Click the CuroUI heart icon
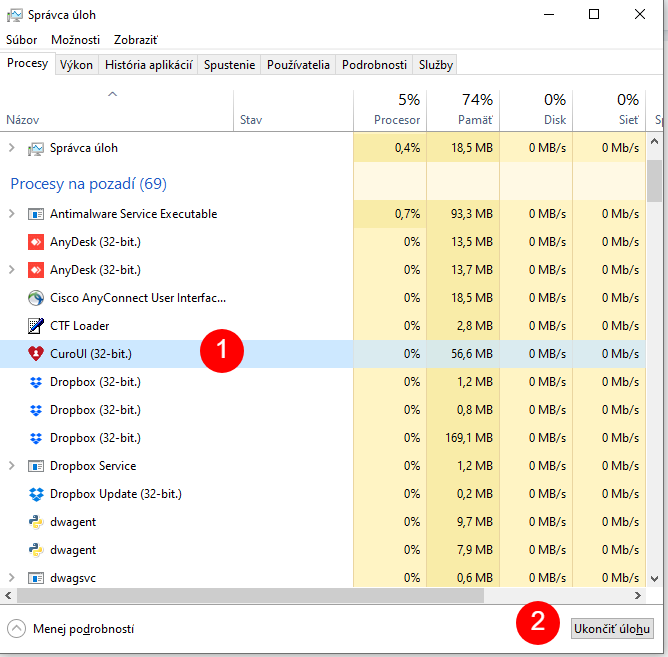 [36, 354]
